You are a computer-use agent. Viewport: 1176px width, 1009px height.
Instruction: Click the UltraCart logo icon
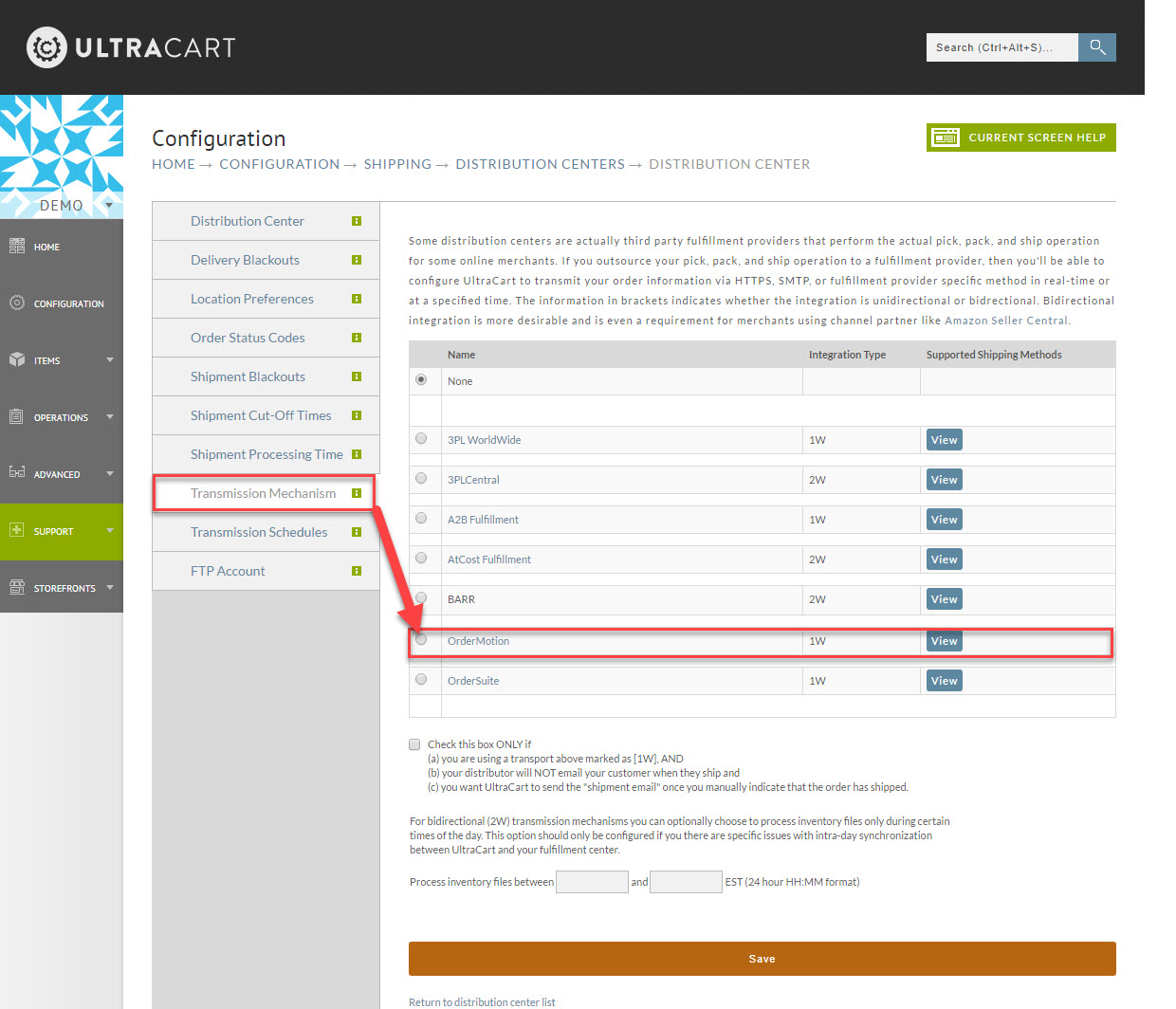tap(46, 47)
